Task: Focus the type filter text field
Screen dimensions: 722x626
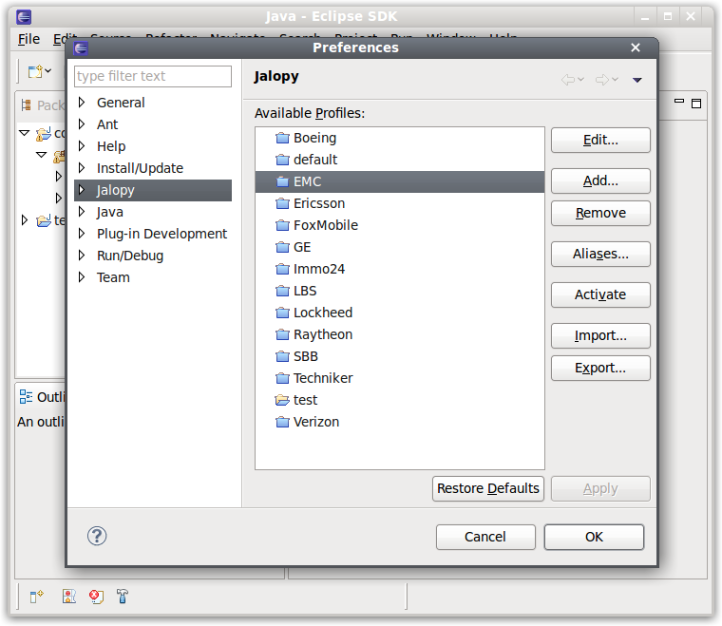Action: click(152, 76)
